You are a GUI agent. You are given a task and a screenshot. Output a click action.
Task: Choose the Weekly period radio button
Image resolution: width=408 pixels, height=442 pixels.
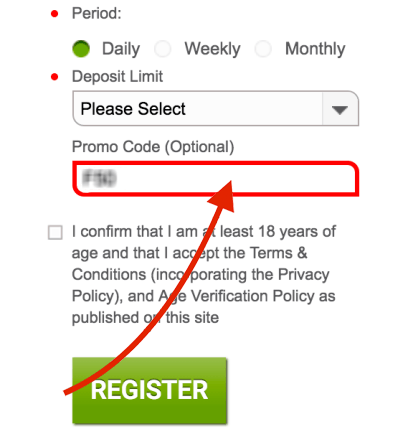point(163,49)
